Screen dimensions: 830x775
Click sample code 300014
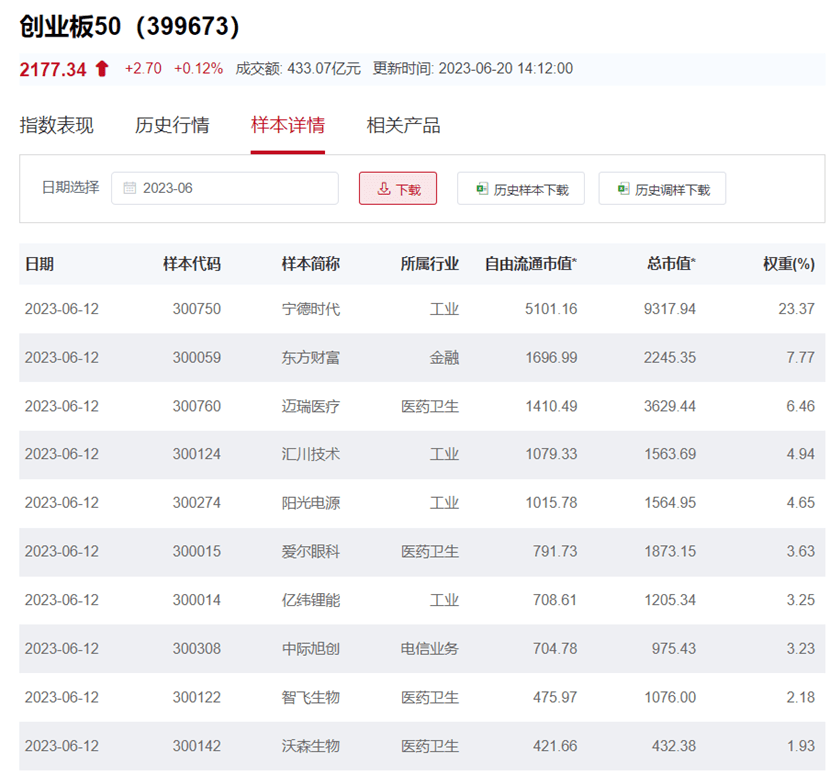196,600
